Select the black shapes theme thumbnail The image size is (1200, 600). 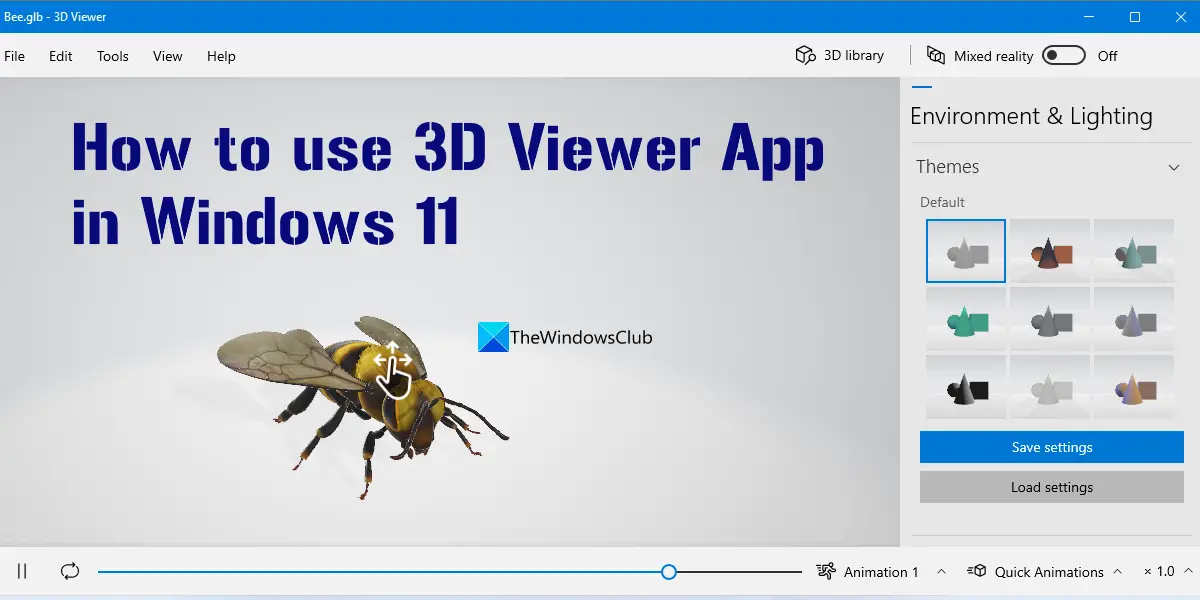point(966,387)
